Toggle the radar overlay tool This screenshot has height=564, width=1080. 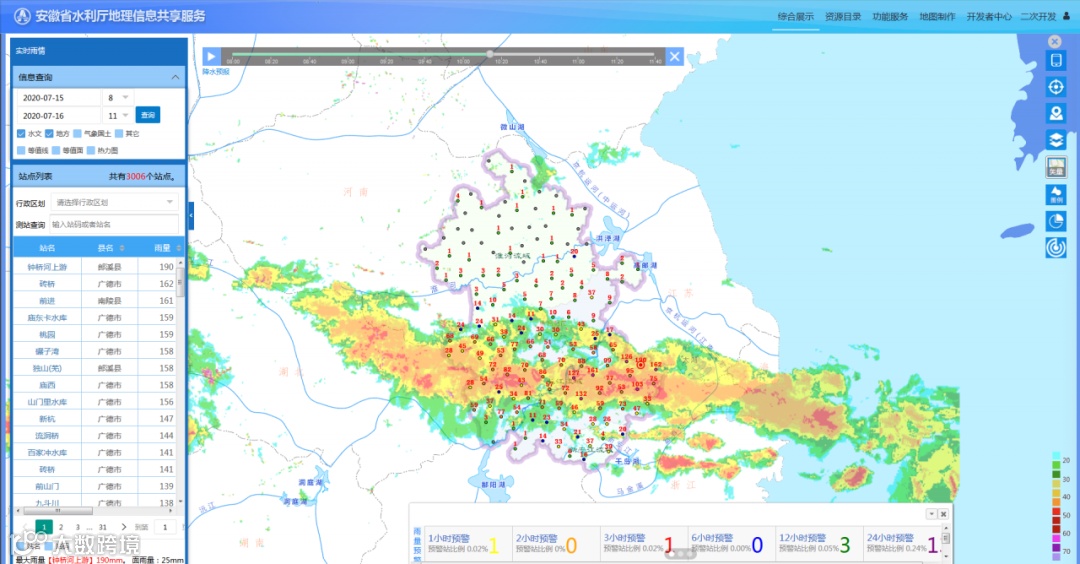(1055, 247)
